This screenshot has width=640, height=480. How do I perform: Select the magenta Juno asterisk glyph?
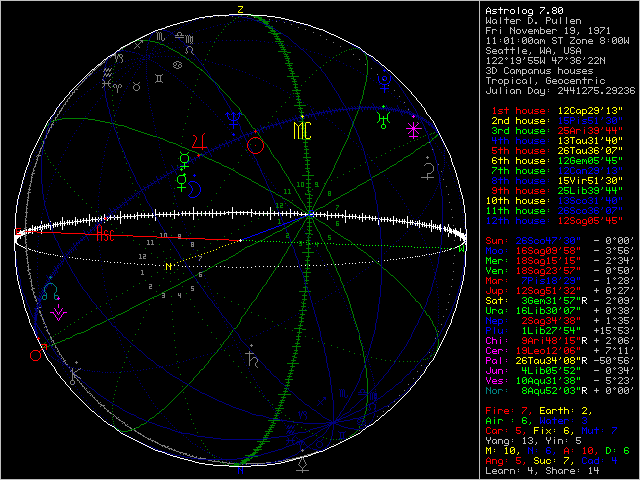[414, 130]
